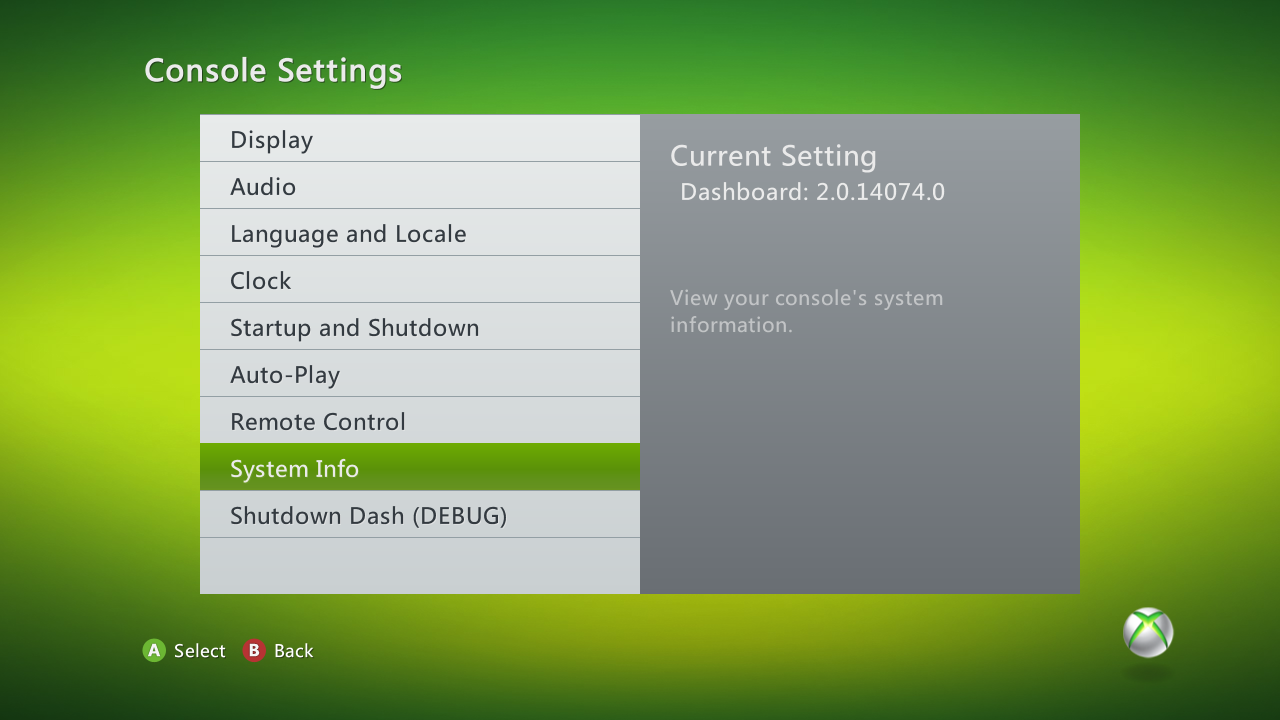
Task: Choose the Clock option
Action: [x=420, y=279]
